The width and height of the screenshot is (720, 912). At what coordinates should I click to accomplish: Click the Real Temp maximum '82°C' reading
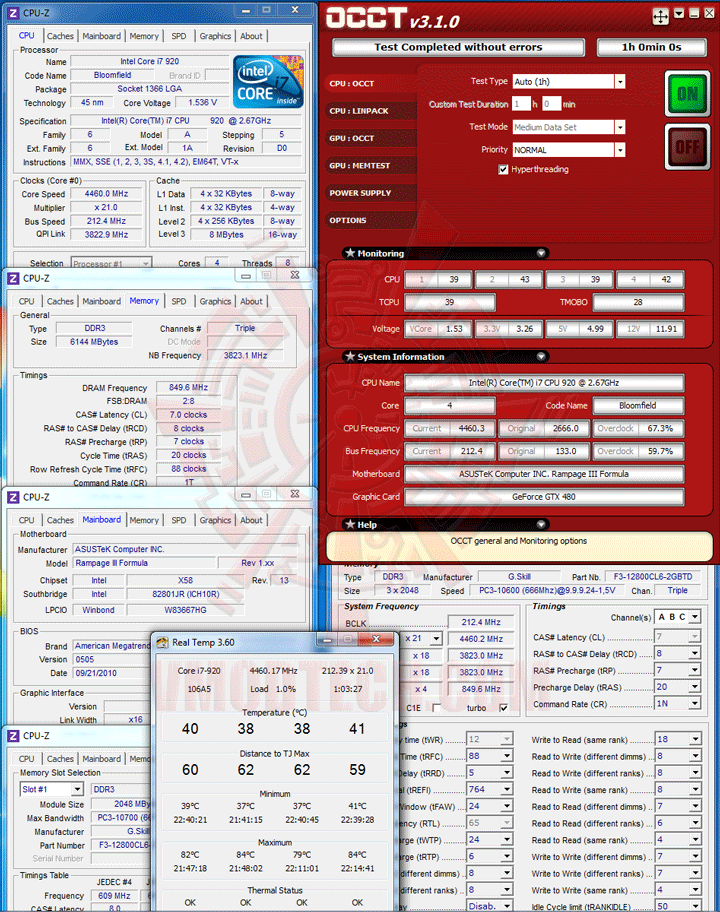(190, 854)
